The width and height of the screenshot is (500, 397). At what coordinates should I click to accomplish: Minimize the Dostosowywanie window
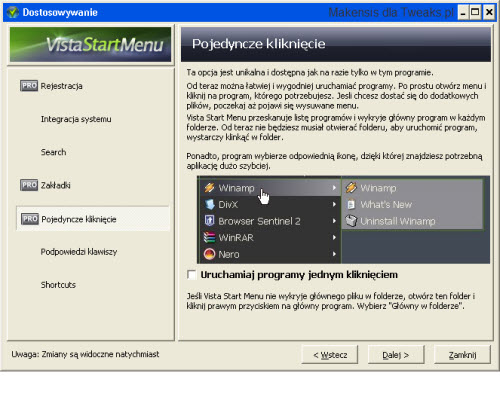463,13
